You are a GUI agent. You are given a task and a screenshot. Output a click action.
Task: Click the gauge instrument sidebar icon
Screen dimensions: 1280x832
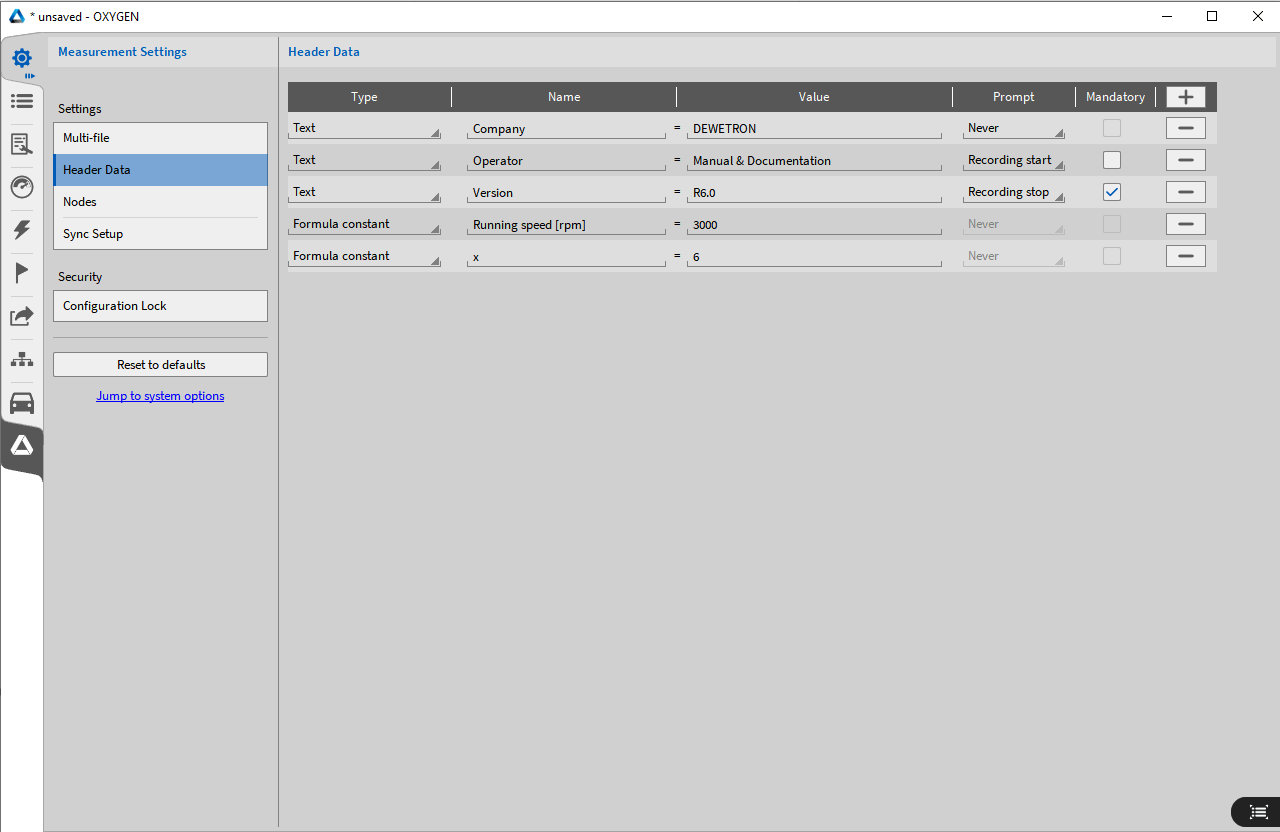[22, 187]
